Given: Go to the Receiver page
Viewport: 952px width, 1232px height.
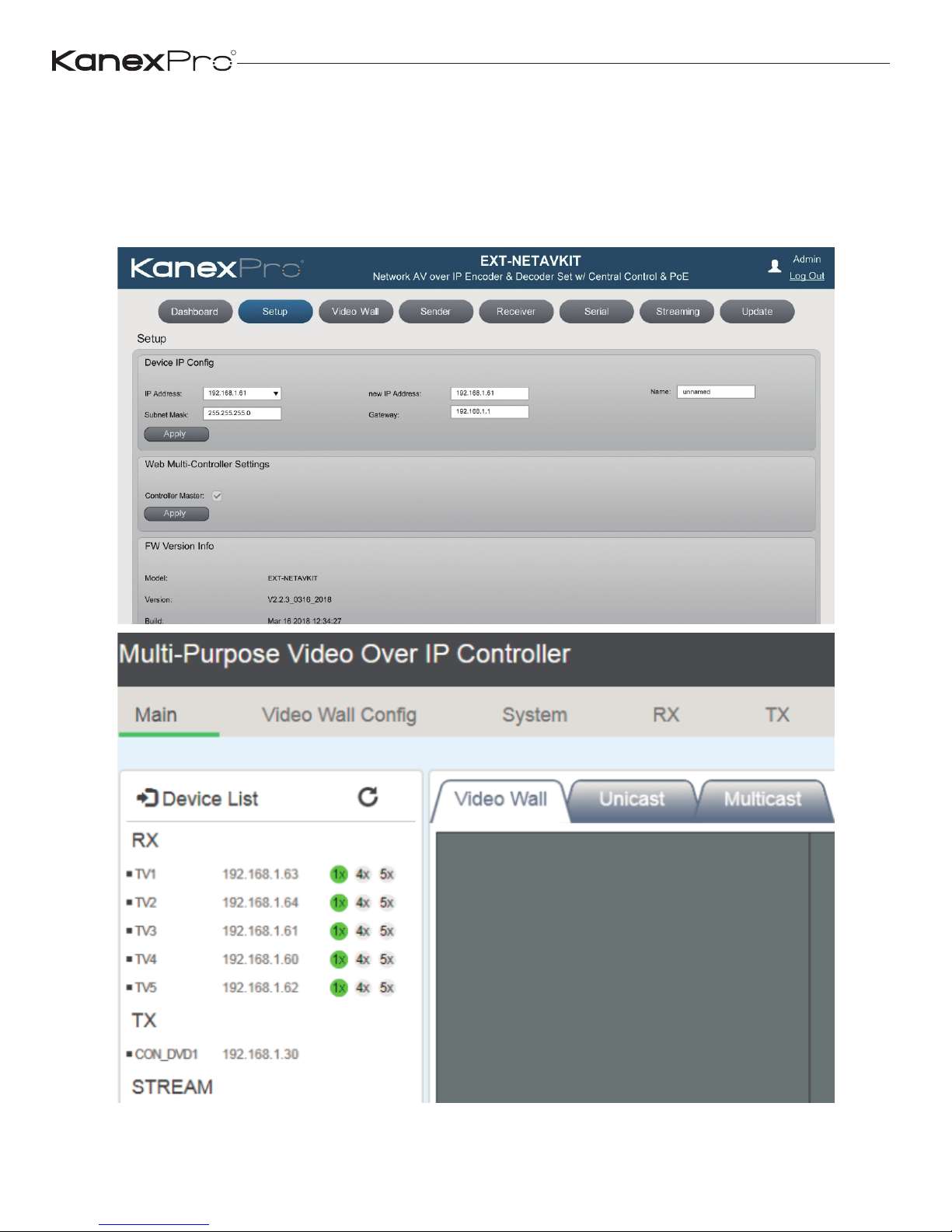Looking at the screenshot, I should coord(516,312).
